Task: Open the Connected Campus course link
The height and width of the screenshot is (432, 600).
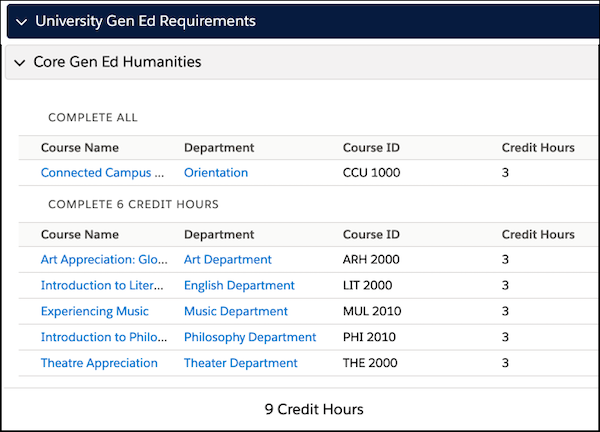Action: point(102,173)
